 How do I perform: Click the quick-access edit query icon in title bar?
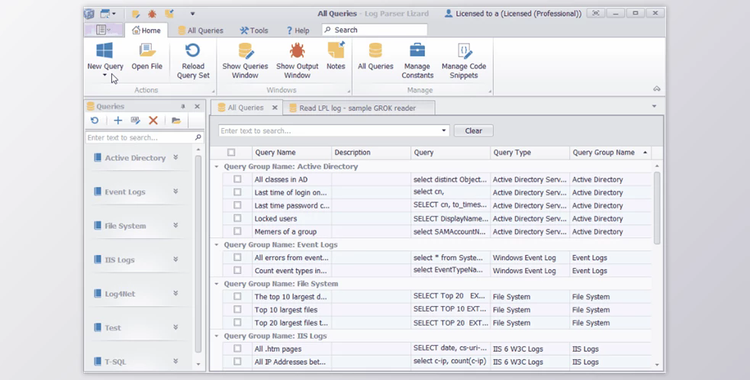(x=136, y=14)
